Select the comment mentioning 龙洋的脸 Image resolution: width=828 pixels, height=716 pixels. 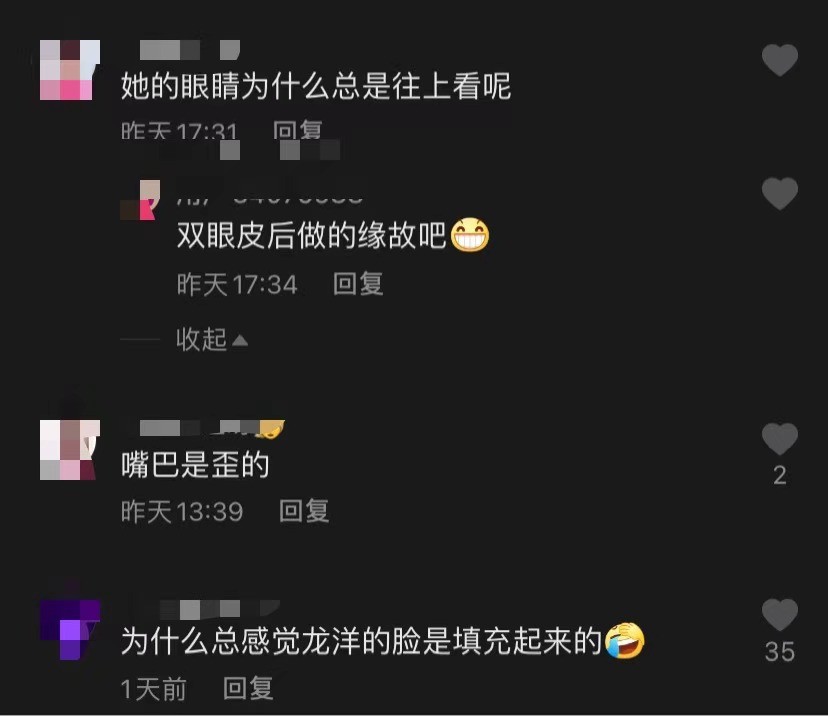click(383, 641)
